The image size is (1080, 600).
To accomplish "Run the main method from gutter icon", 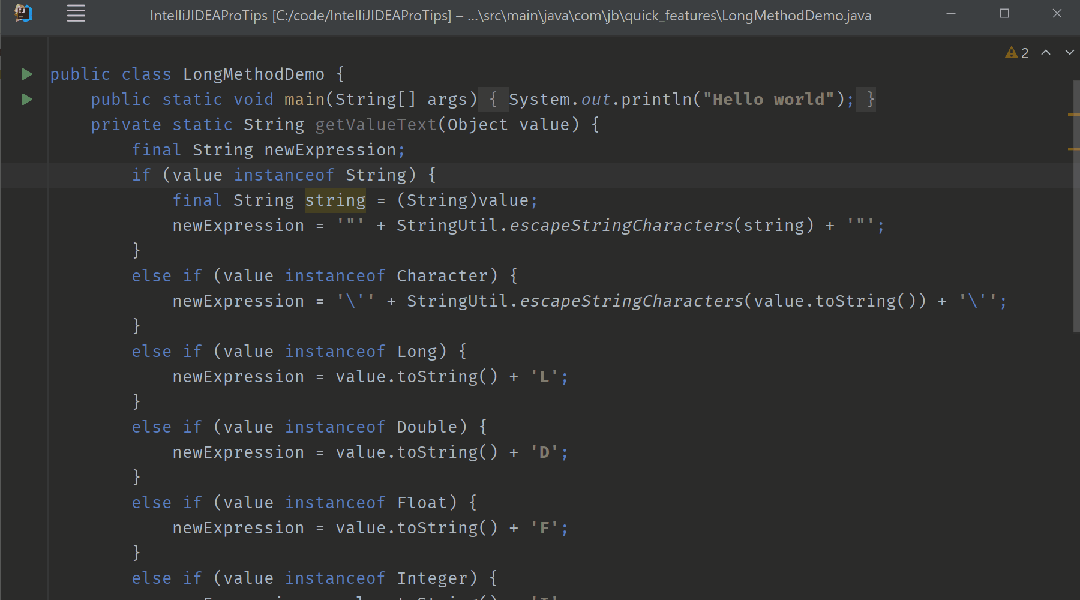I will (27, 99).
